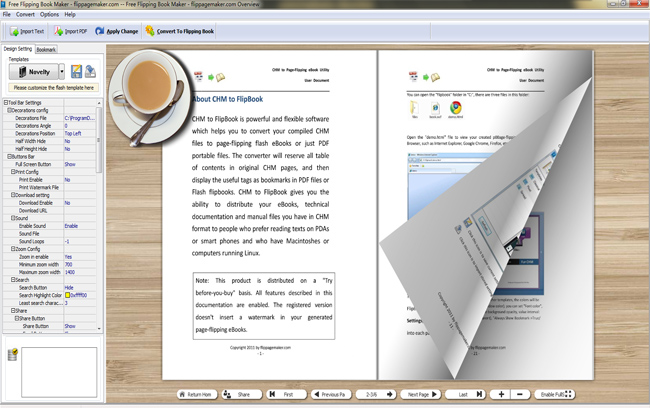Select the Print Watermark File row
Viewport: 650px width, 408px height.
point(50,187)
